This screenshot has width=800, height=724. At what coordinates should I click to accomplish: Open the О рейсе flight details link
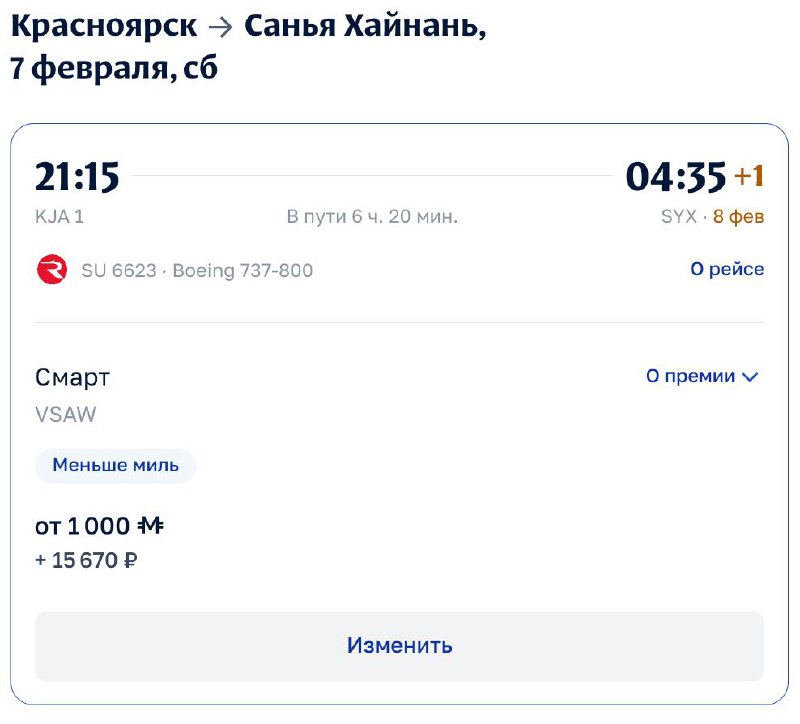(727, 269)
